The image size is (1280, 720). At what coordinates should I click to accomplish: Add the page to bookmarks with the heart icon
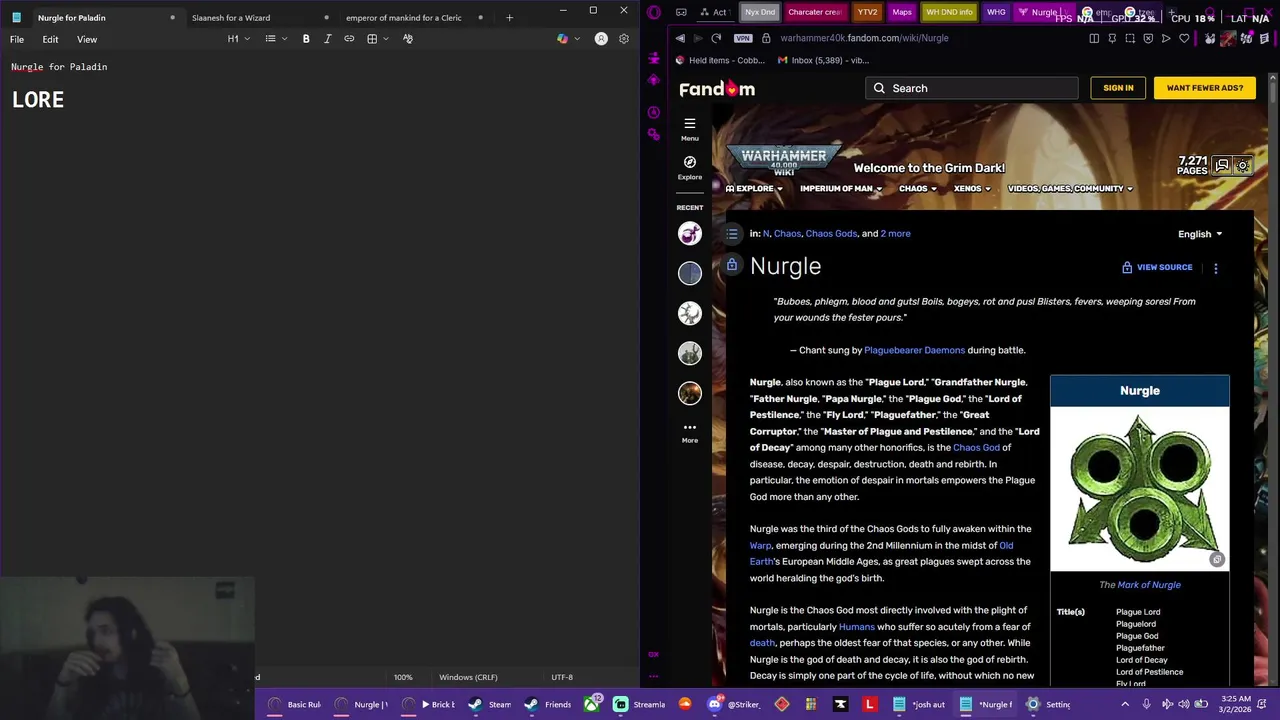coord(1184,38)
